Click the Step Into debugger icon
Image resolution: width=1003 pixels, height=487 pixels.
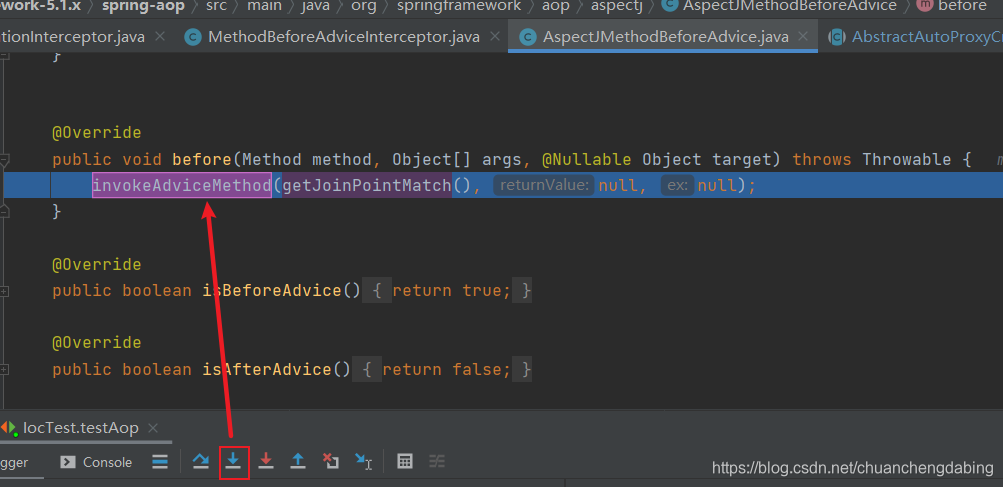[233, 461]
